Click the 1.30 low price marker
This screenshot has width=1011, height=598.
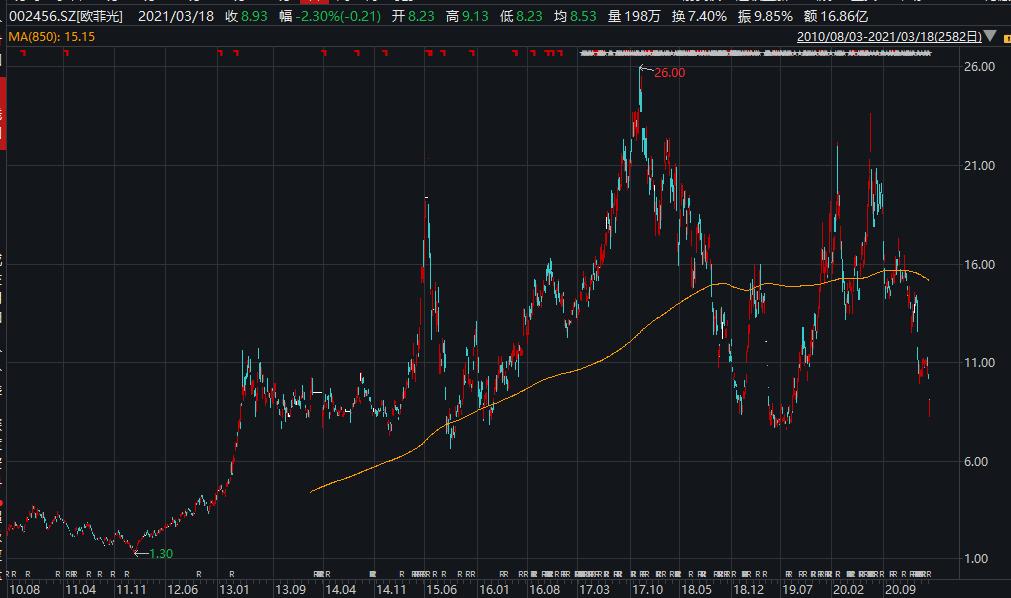click(x=160, y=553)
